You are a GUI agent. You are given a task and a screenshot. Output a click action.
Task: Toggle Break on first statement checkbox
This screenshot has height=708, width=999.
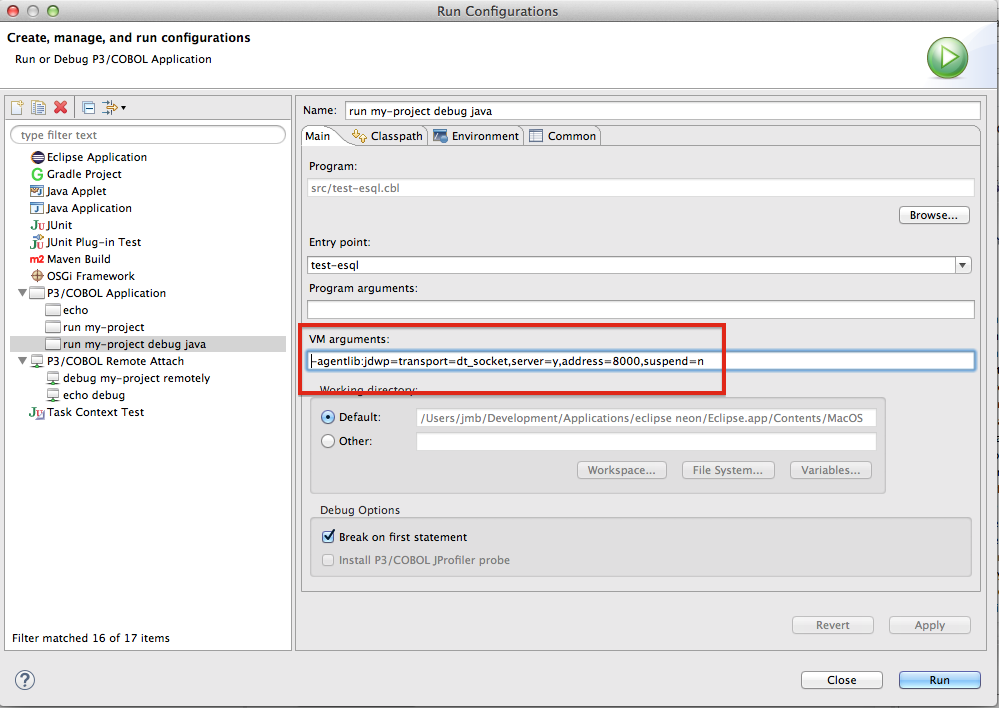tap(328, 537)
